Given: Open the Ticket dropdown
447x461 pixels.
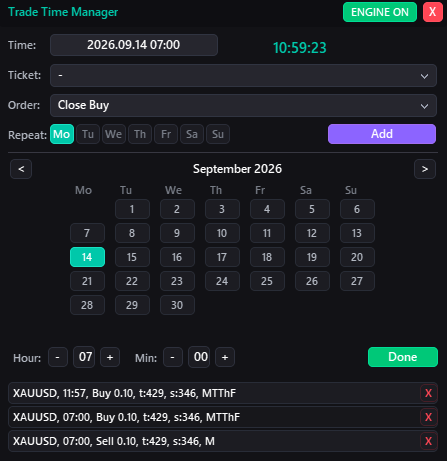Looking at the screenshot, I should coord(243,76).
